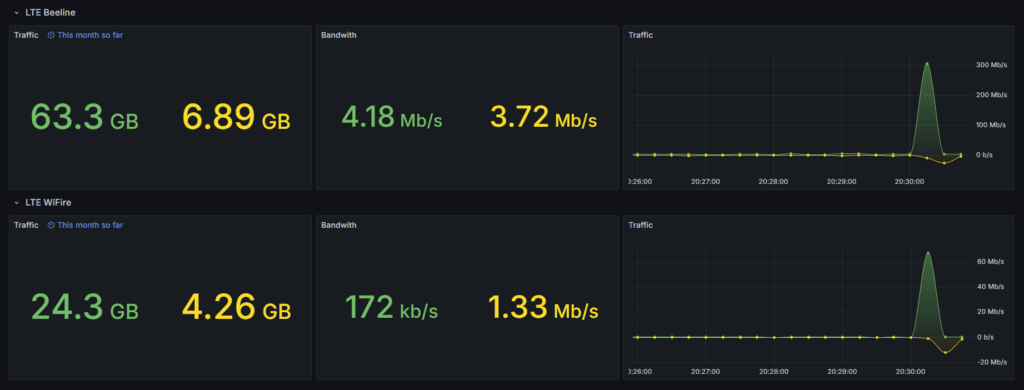This screenshot has width=1024, height=390.
Task: Click the 63.3 GB green stat value
Action: pyautogui.click(x=84, y=117)
